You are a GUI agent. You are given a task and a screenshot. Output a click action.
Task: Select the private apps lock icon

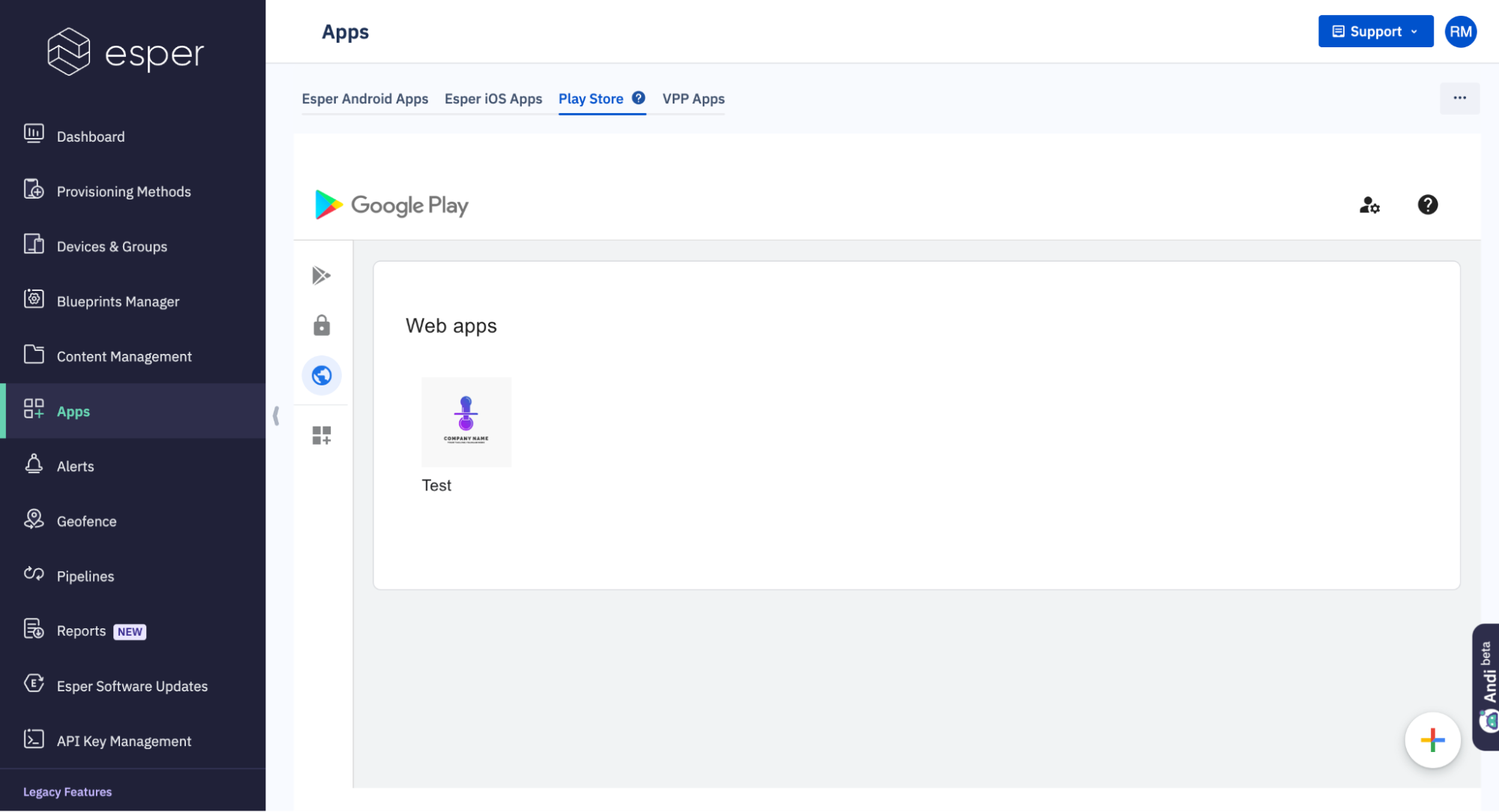(321, 325)
